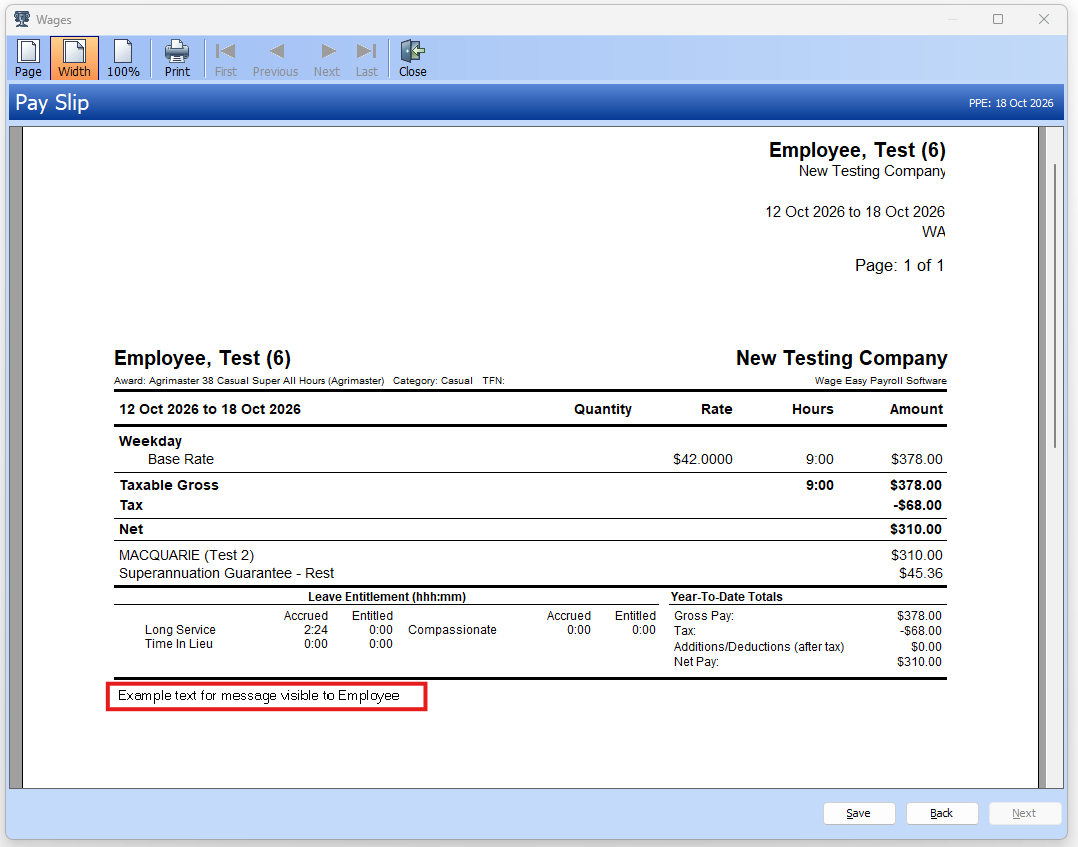Image resolution: width=1078 pixels, height=847 pixels.
Task: Maximize the Wages window
Action: (x=998, y=19)
